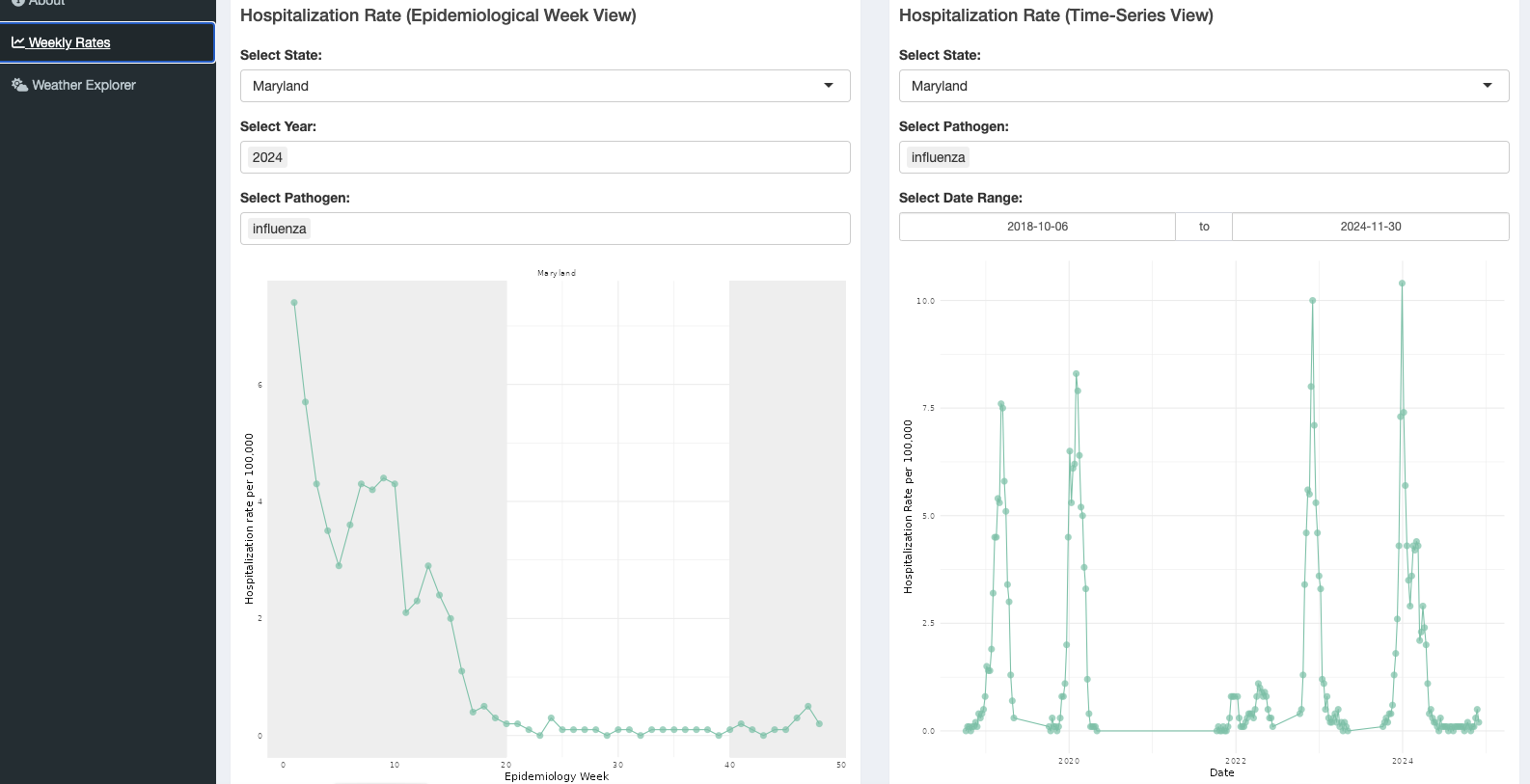Click the 2020 peak point in Time-Series chart
Image resolution: width=1530 pixels, height=784 pixels.
tap(1076, 374)
